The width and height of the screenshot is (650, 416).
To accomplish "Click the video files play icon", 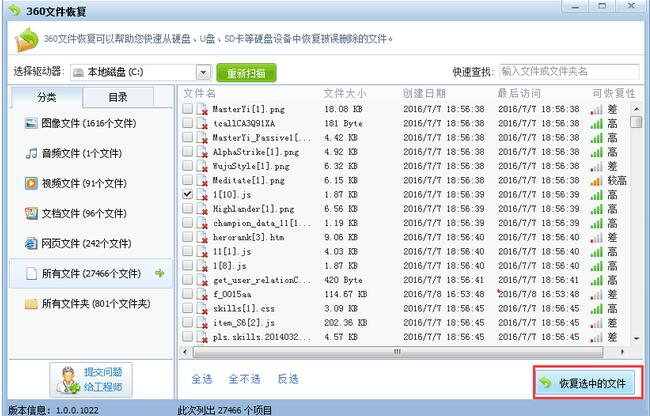I will (x=31, y=183).
